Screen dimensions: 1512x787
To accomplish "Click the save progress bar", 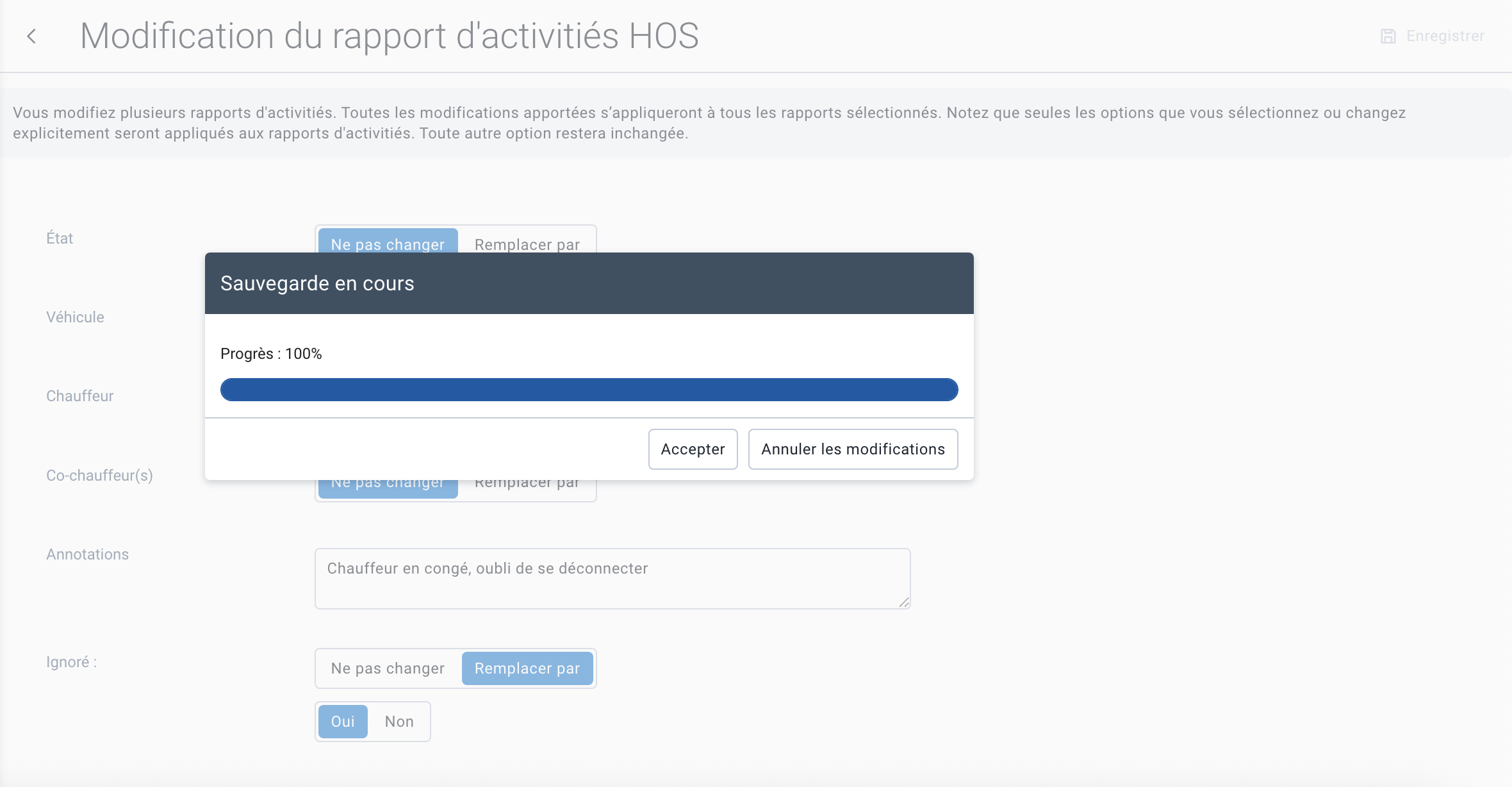I will pyautogui.click(x=589, y=390).
